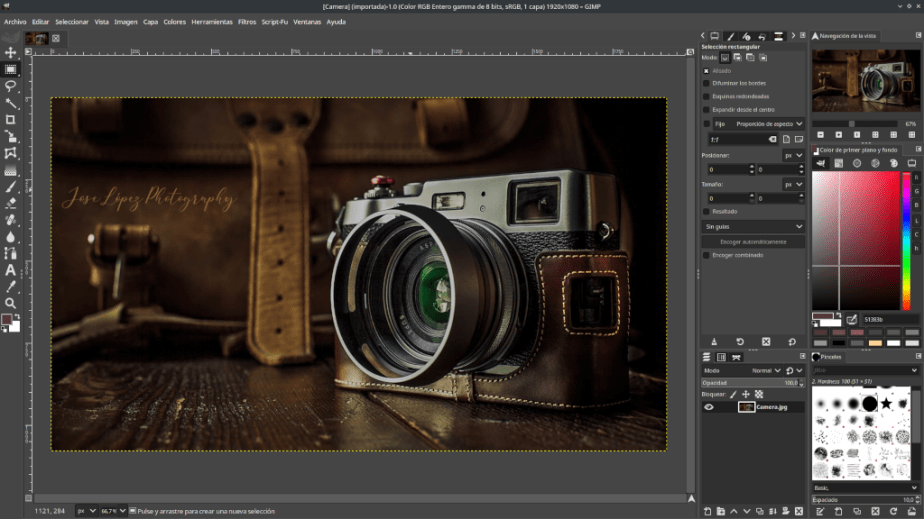Select the Eraser tool

click(x=11, y=203)
